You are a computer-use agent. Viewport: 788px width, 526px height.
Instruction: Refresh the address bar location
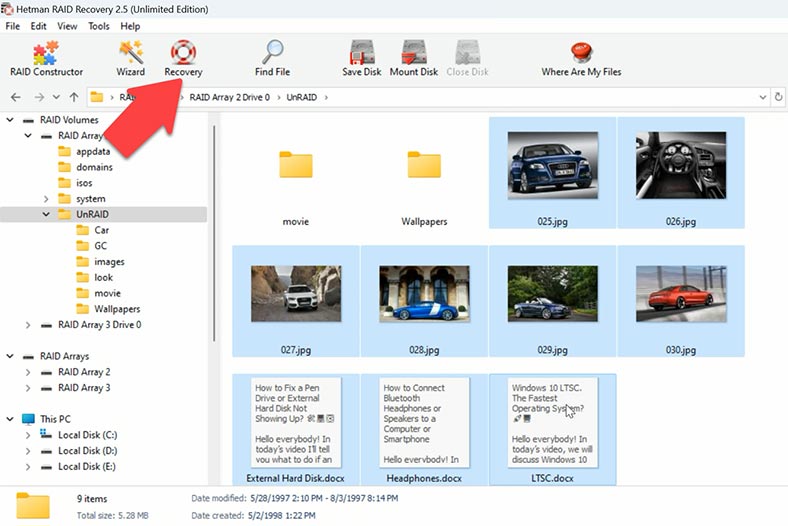[x=778, y=97]
